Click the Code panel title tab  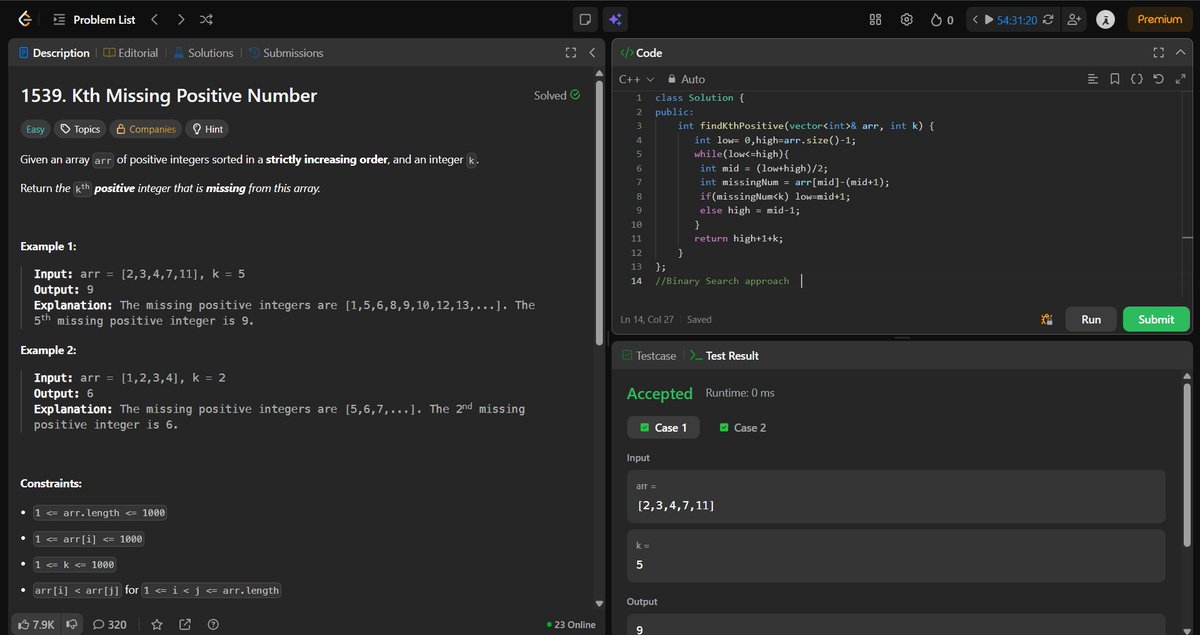pyautogui.click(x=641, y=53)
